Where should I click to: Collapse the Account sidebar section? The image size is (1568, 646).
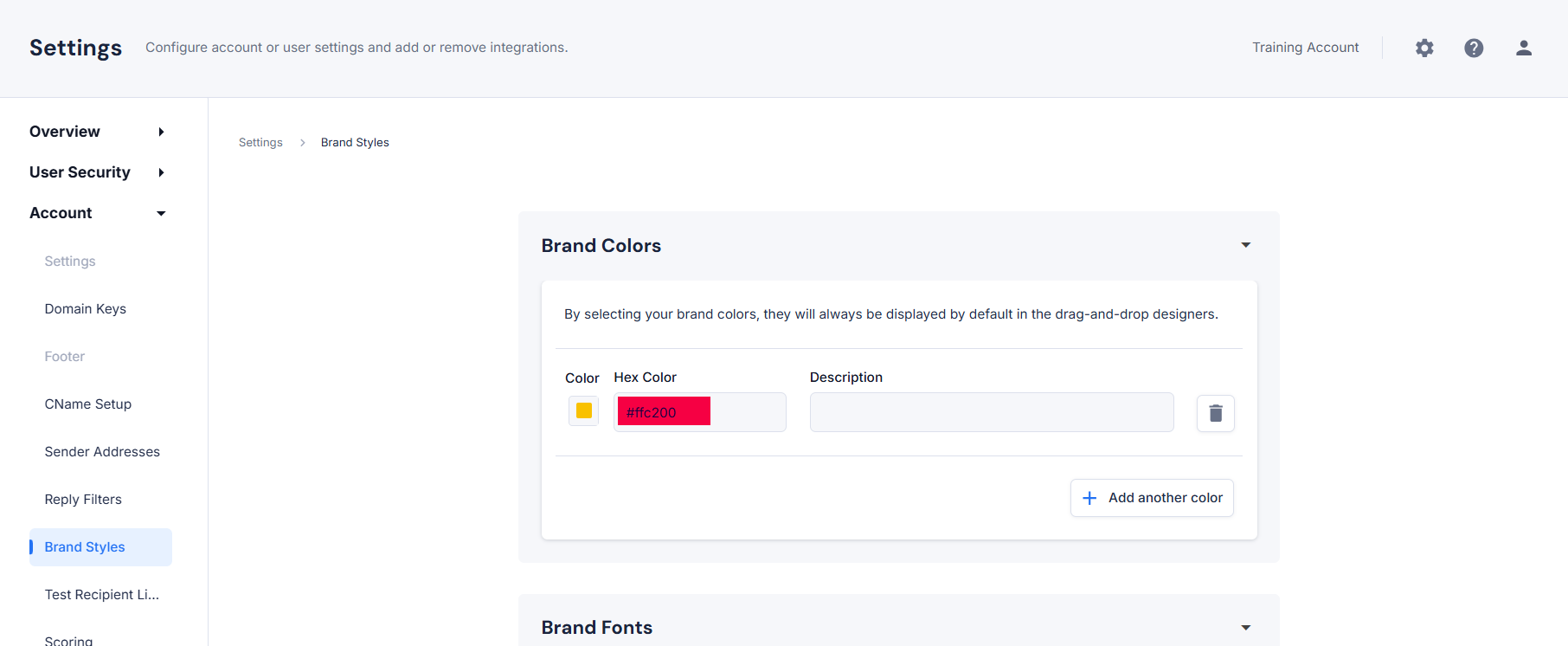(161, 213)
